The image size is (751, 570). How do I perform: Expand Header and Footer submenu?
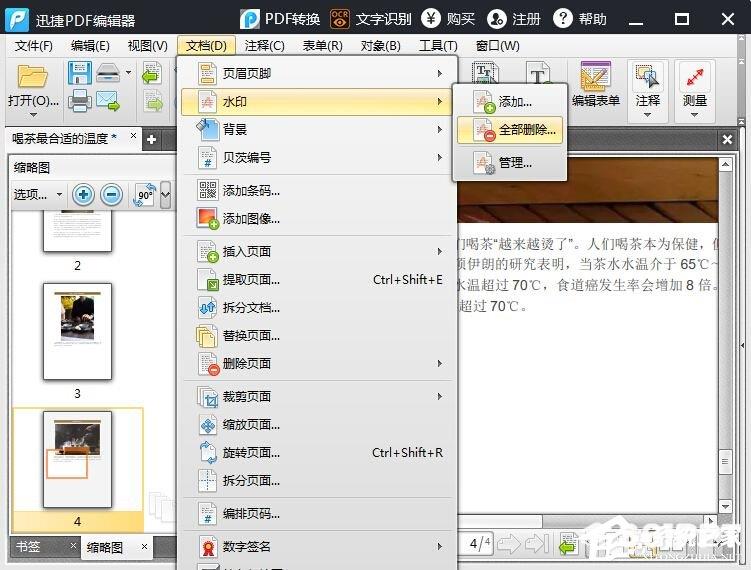pos(317,73)
